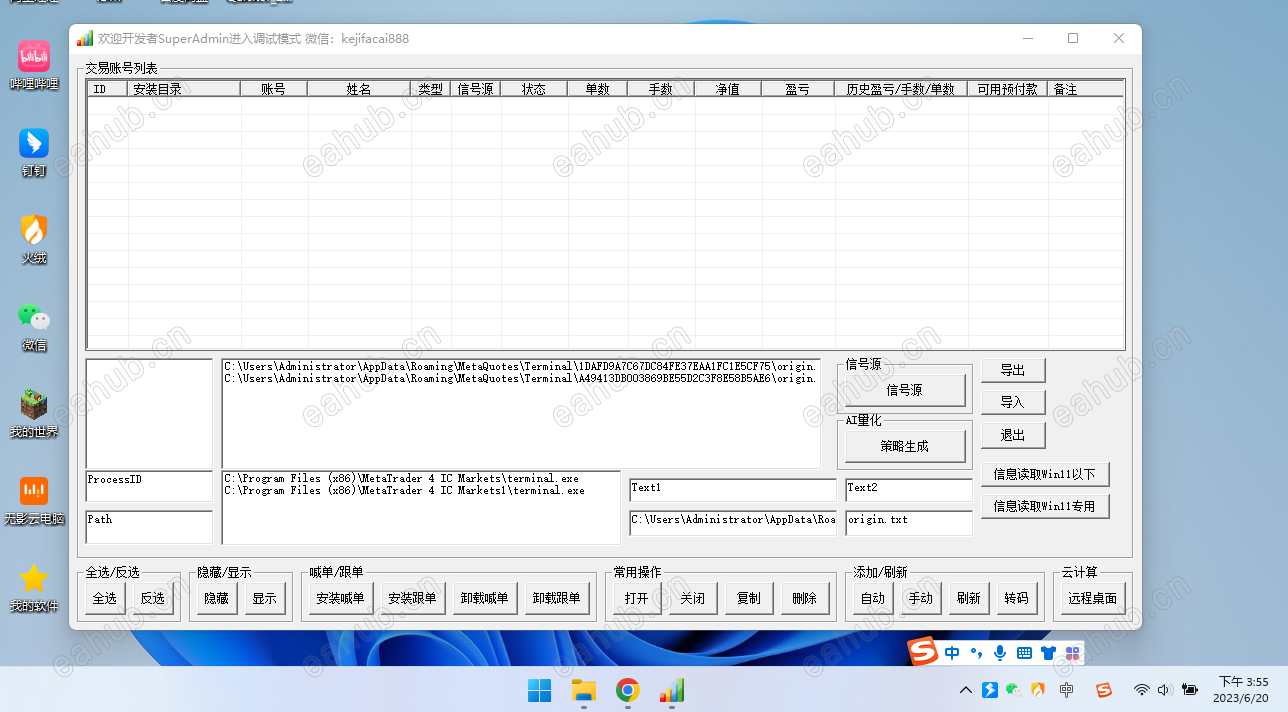Click the Text2 input field
This screenshot has height=712, width=1288.
click(909, 490)
